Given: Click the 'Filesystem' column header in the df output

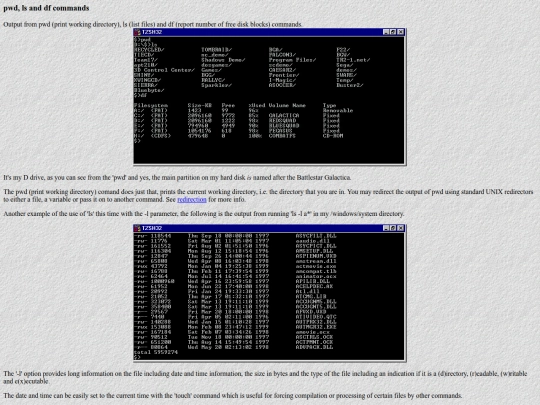Looking at the screenshot, I should pos(151,105).
